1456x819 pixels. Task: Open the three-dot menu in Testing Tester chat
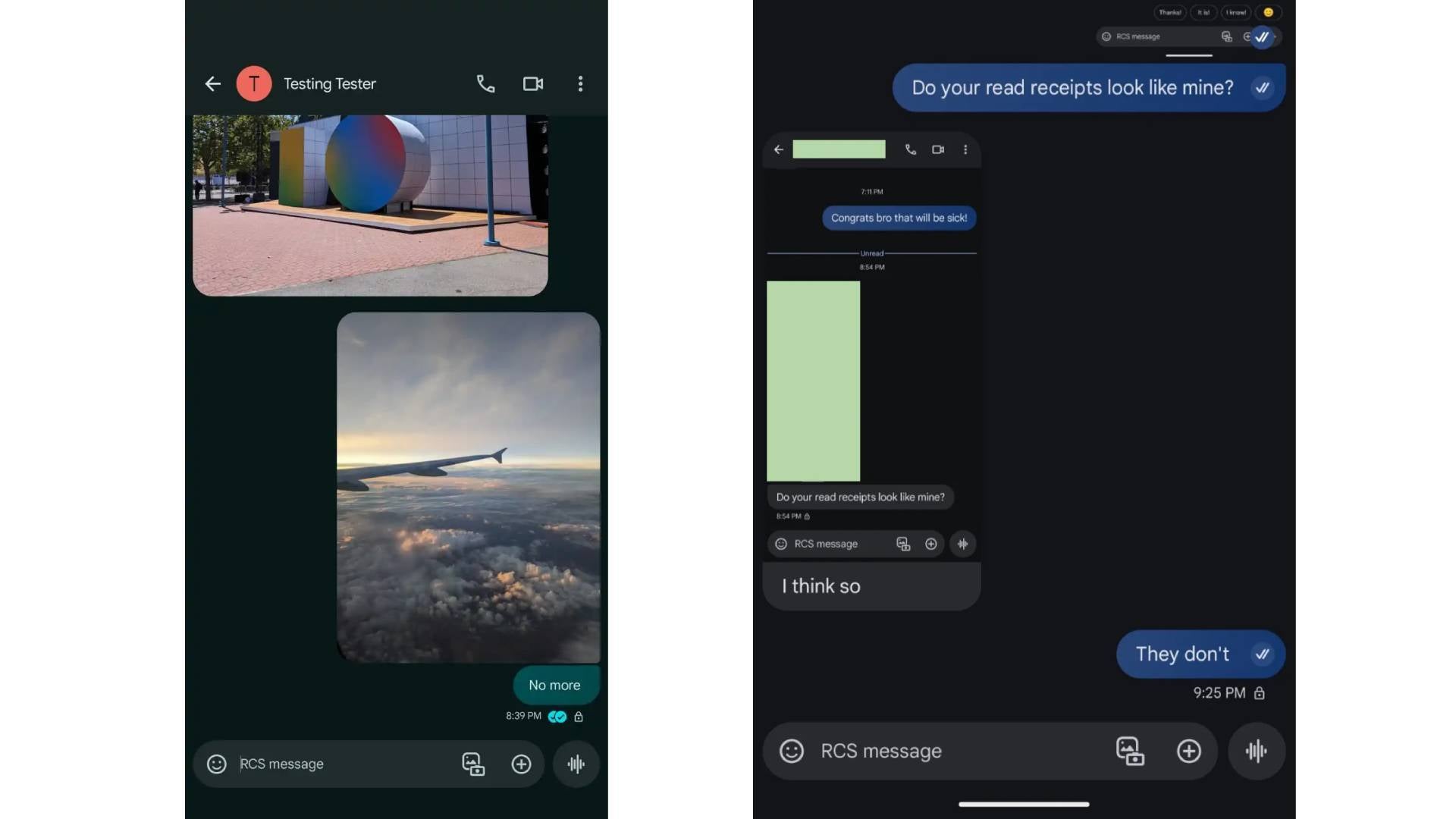(580, 83)
